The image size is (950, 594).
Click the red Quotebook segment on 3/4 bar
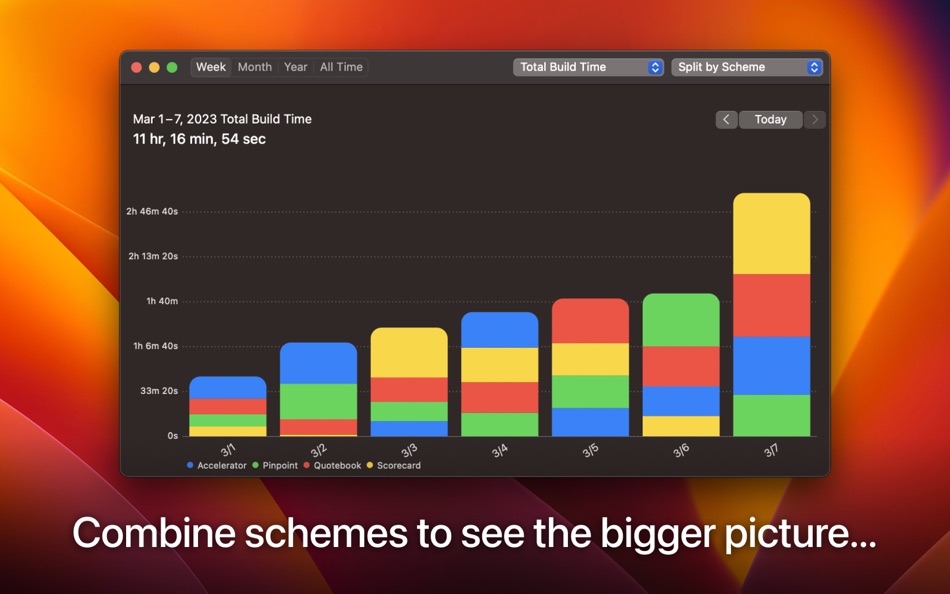coord(500,398)
